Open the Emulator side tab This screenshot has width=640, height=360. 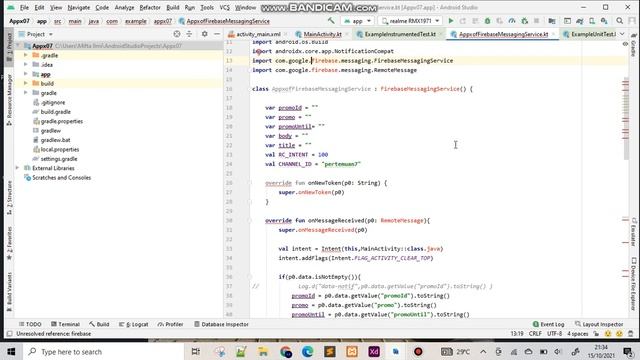point(634,232)
